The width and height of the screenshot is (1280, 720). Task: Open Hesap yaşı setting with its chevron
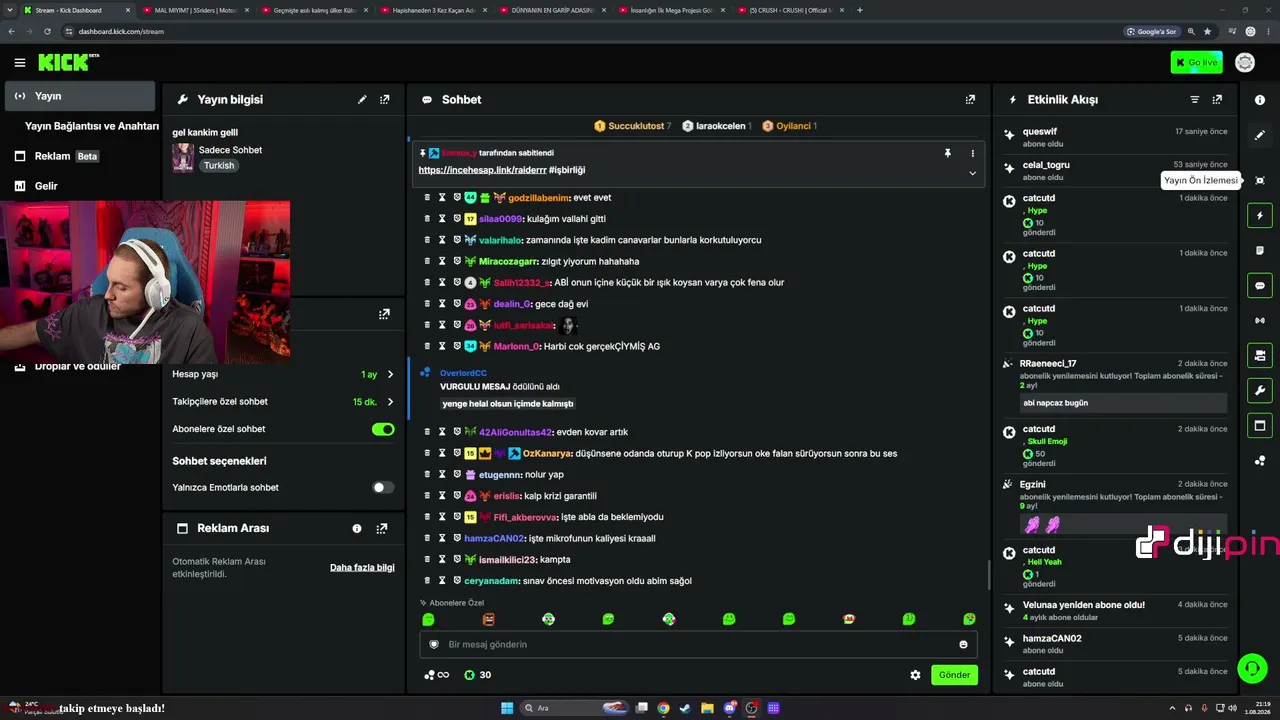pyautogui.click(x=390, y=374)
